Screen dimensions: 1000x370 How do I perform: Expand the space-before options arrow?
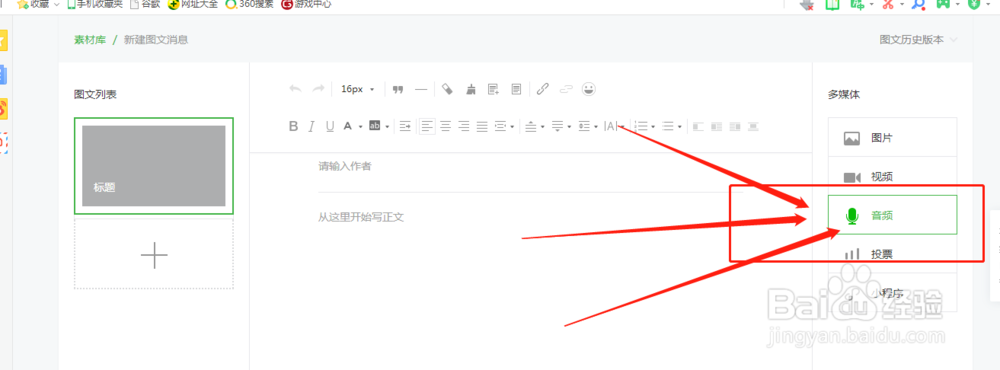[x=542, y=127]
